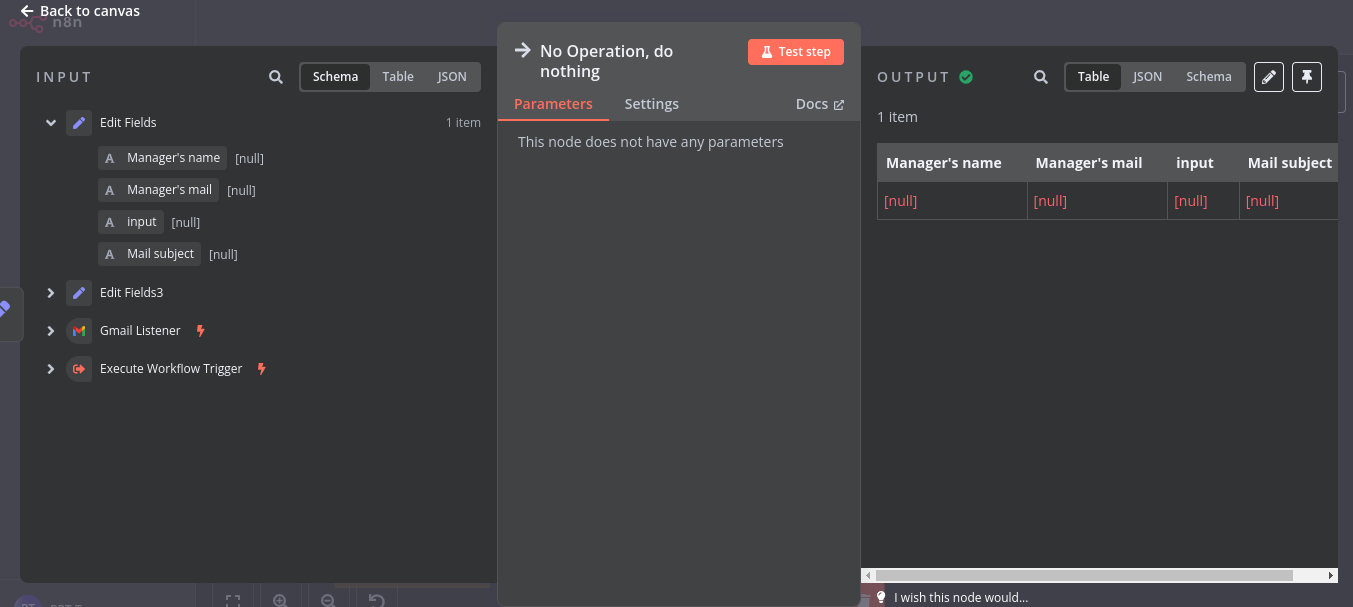
Task: Click the Edit Fields label in input tree
Action: tap(128, 123)
